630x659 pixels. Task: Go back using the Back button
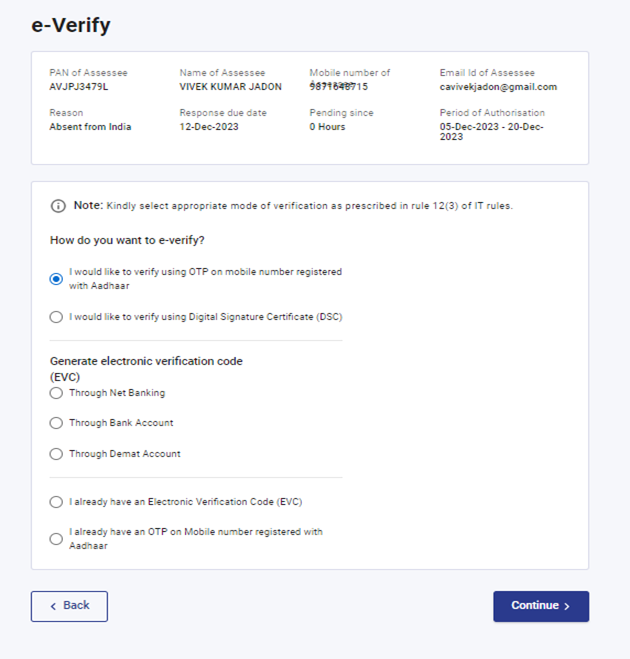69,606
